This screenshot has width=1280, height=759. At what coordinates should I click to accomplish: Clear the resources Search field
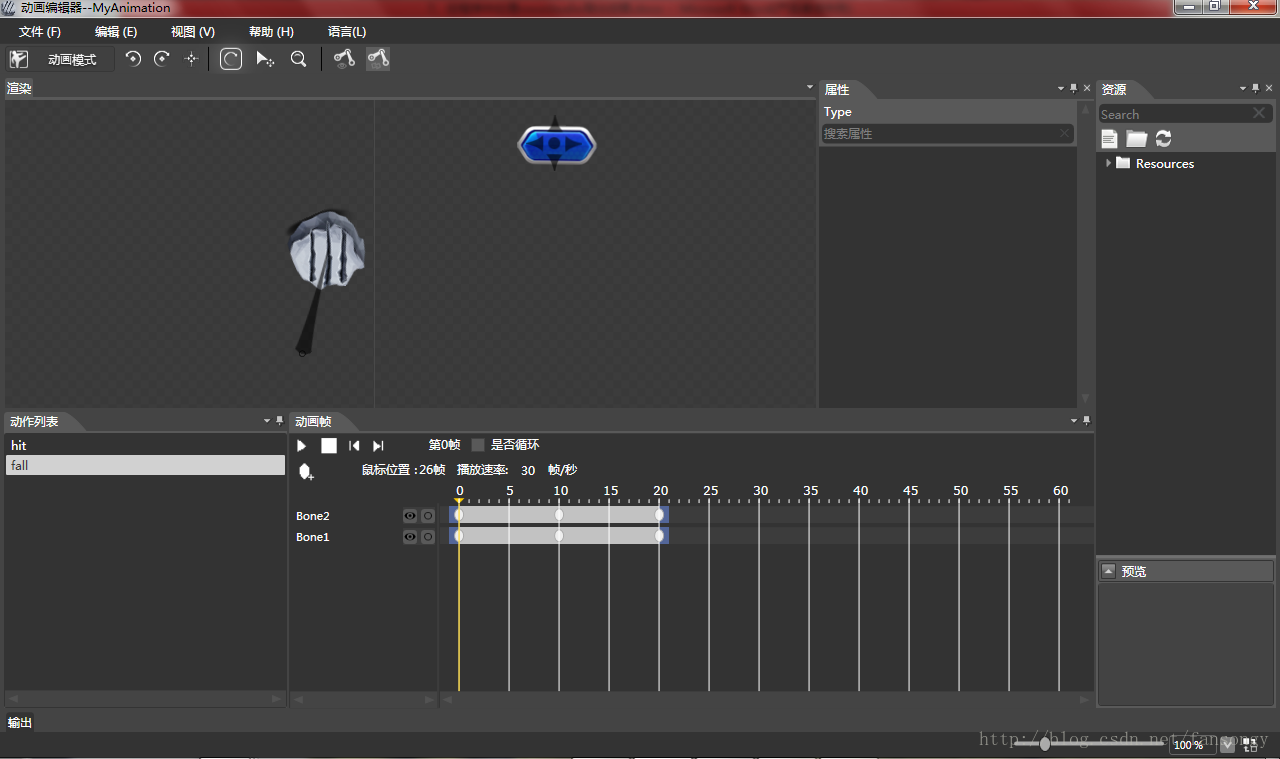click(1259, 114)
